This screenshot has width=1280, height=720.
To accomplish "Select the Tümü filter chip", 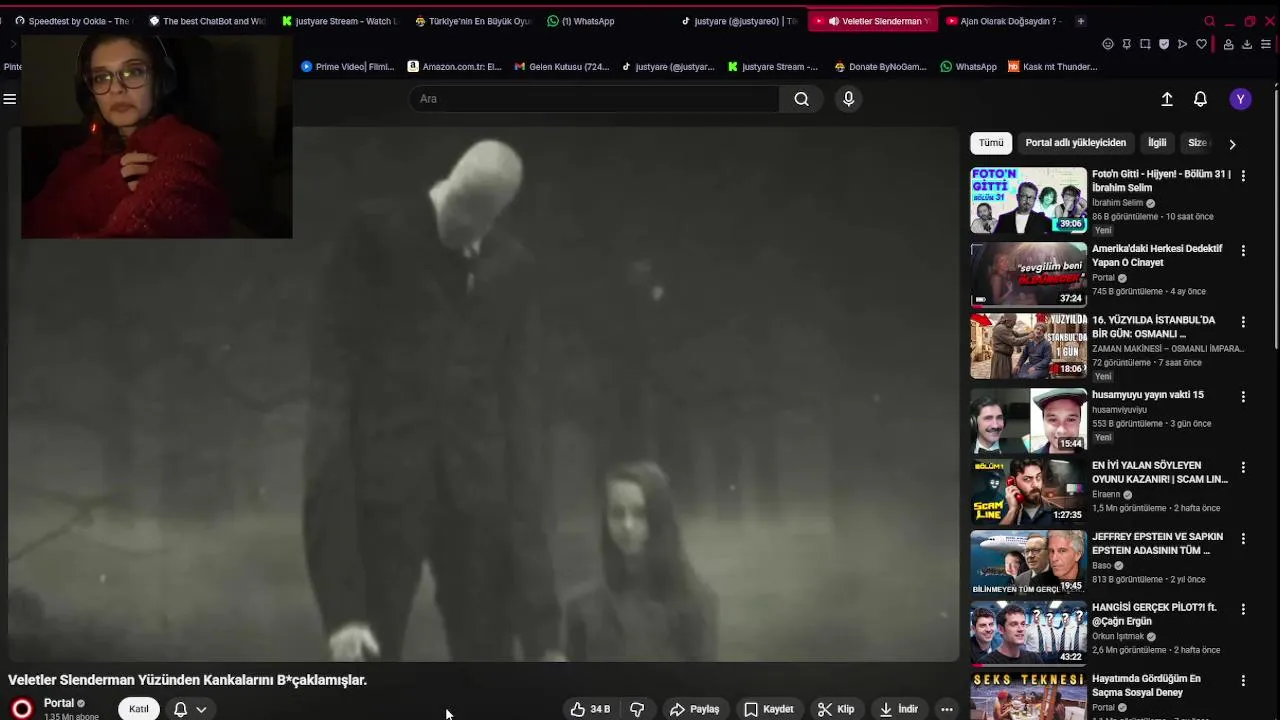I will click(x=991, y=143).
